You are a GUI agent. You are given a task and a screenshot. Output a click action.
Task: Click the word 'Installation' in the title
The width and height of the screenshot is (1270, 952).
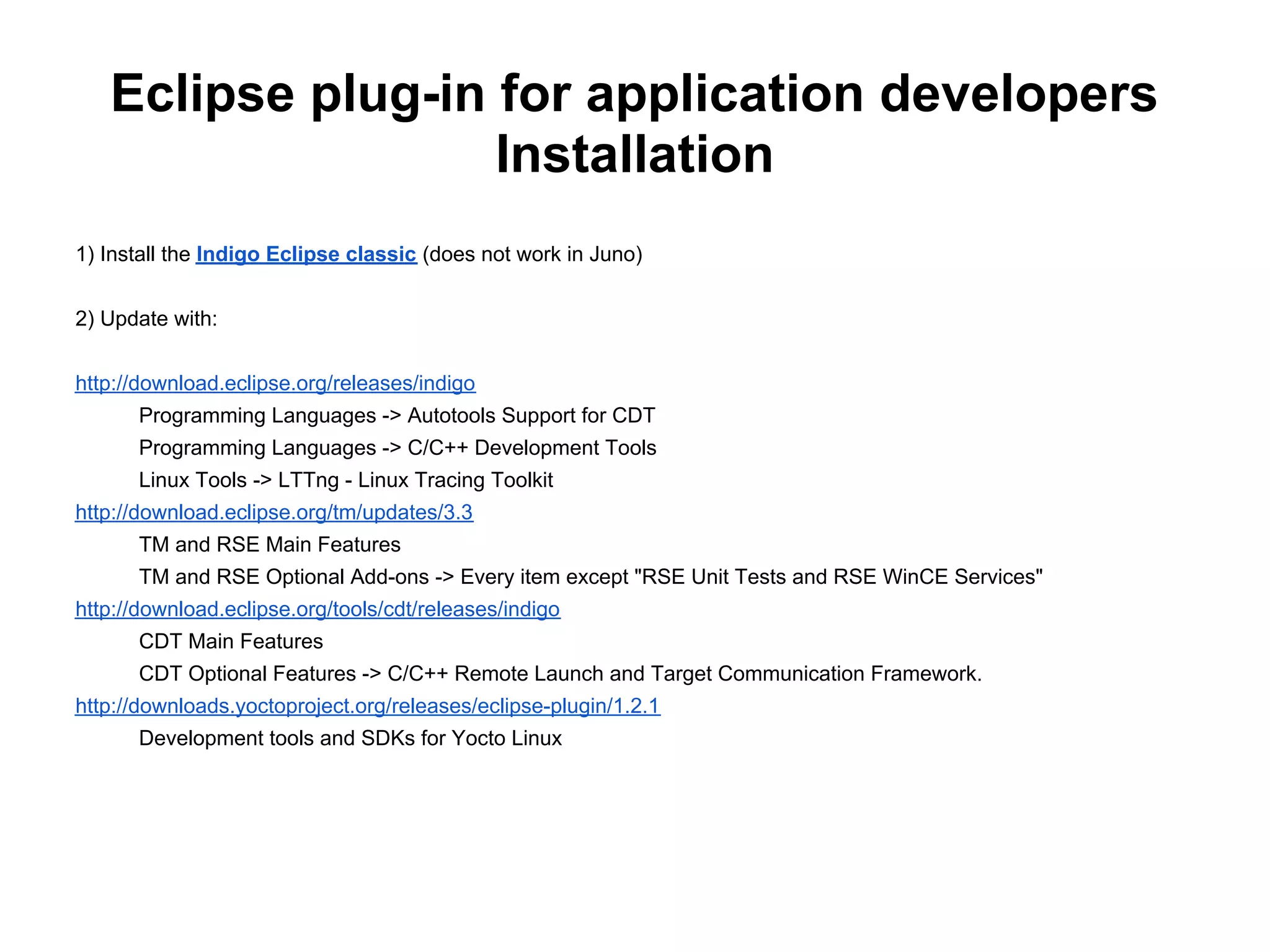(634, 154)
